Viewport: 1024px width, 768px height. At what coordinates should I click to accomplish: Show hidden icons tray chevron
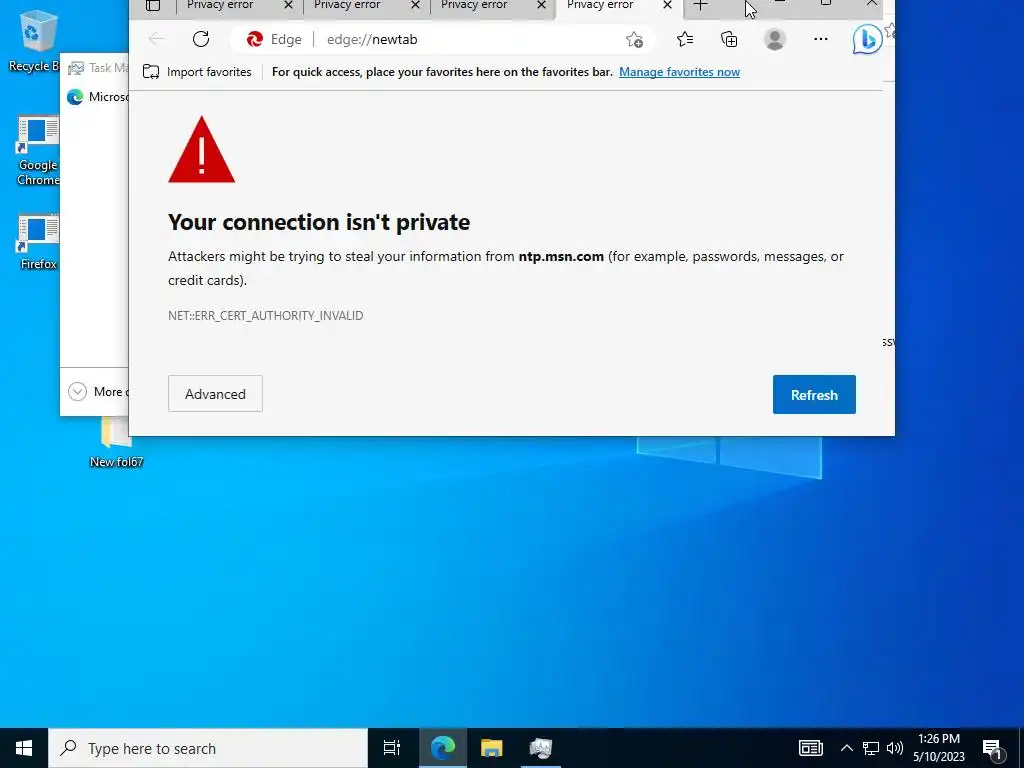[846, 748]
